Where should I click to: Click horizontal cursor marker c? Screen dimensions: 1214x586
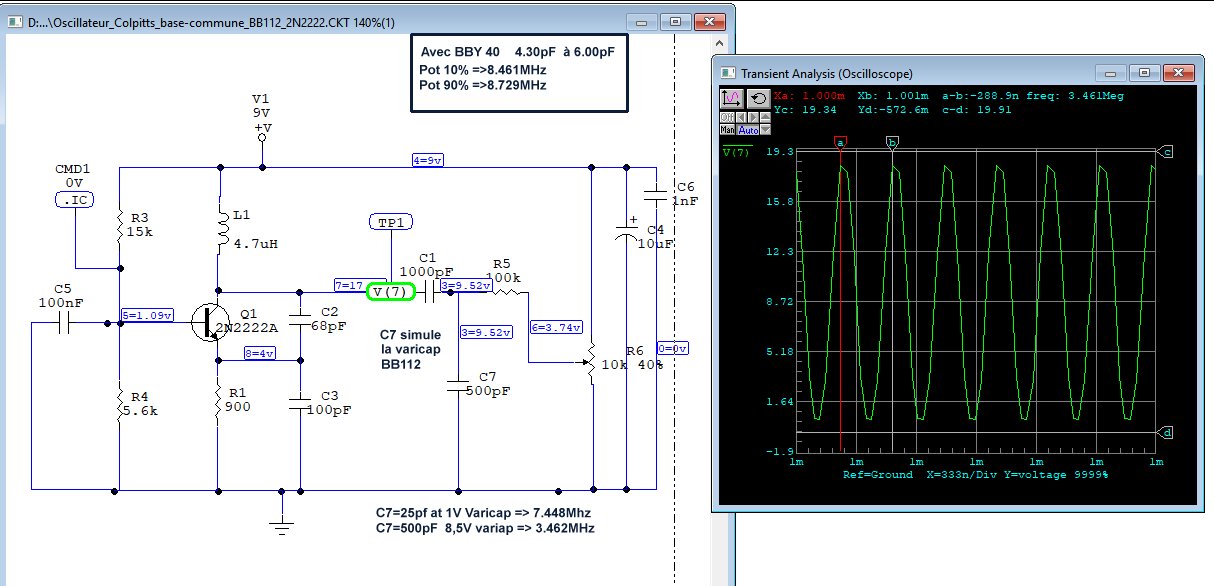pyautogui.click(x=1166, y=152)
